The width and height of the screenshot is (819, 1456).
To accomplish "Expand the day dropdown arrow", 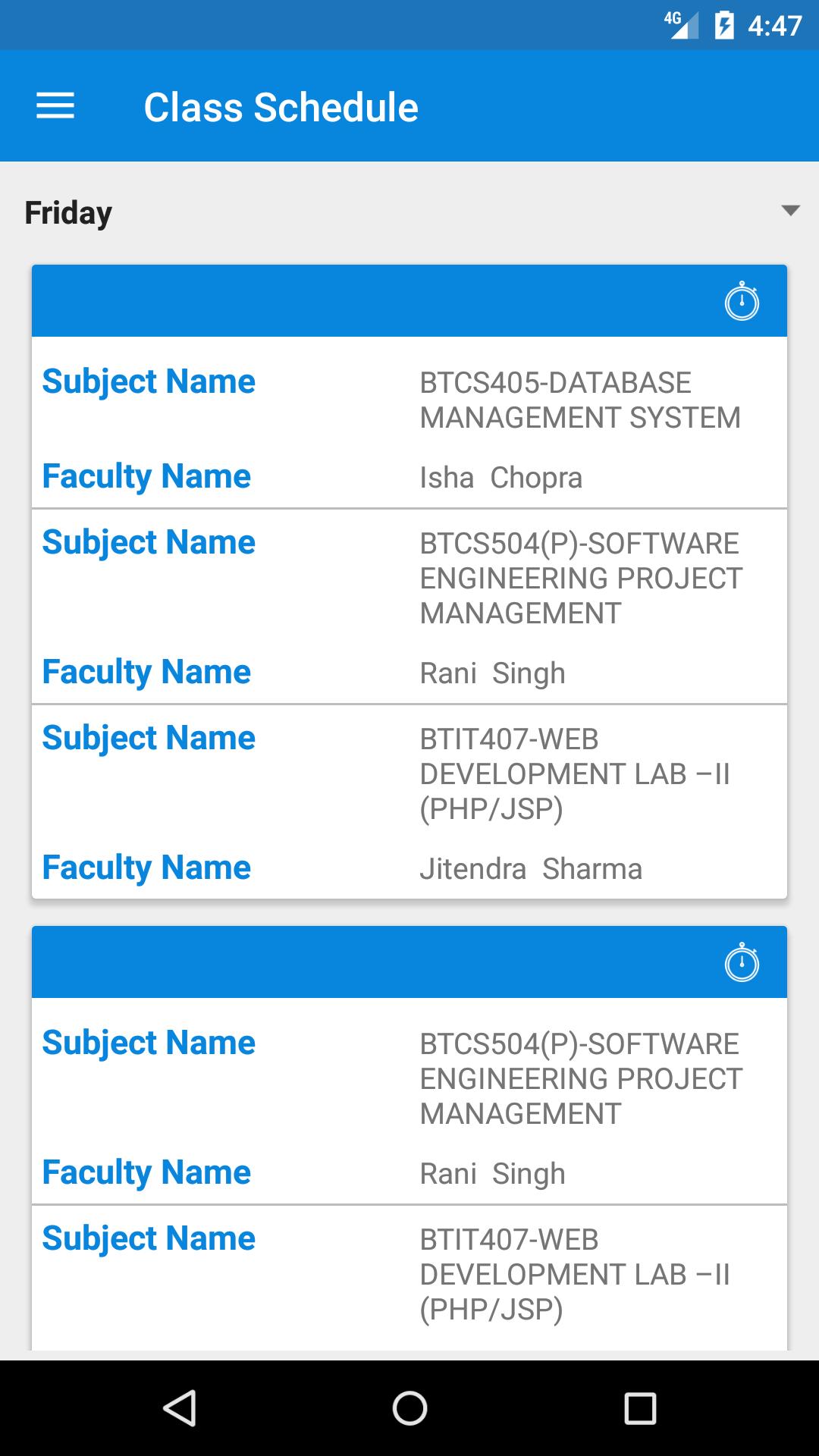I will pyautogui.click(x=790, y=211).
